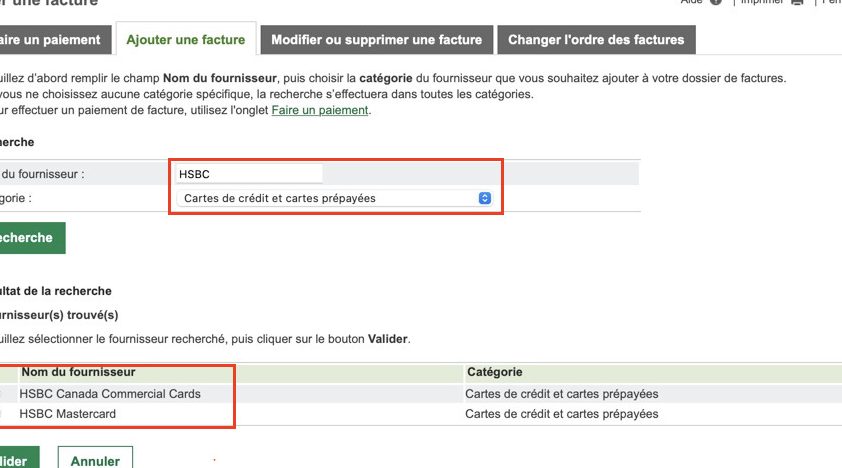Follow the Faire un paiement link in the instructions
This screenshot has height=468, width=842.
click(x=320, y=110)
